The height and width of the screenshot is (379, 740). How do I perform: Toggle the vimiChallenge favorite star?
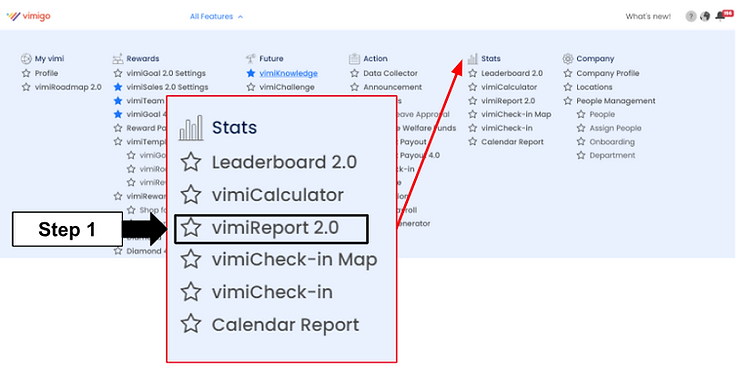(251, 87)
